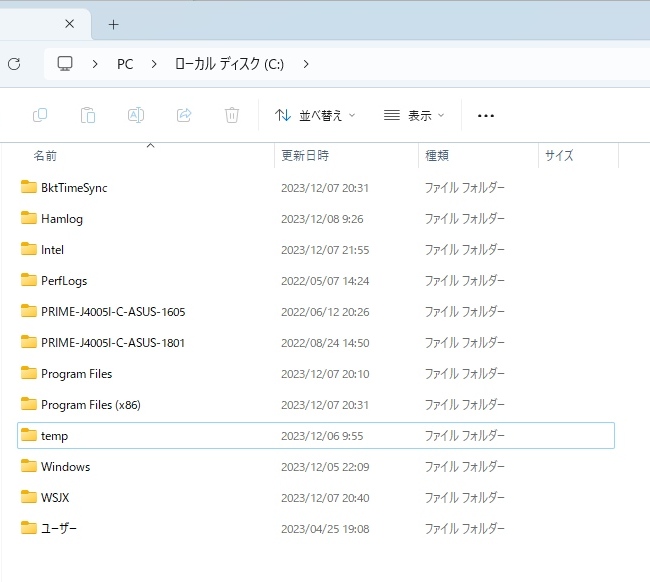Click date 2023/12/08 9:26 for Hamlog
The width and height of the screenshot is (650, 582).
322,219
